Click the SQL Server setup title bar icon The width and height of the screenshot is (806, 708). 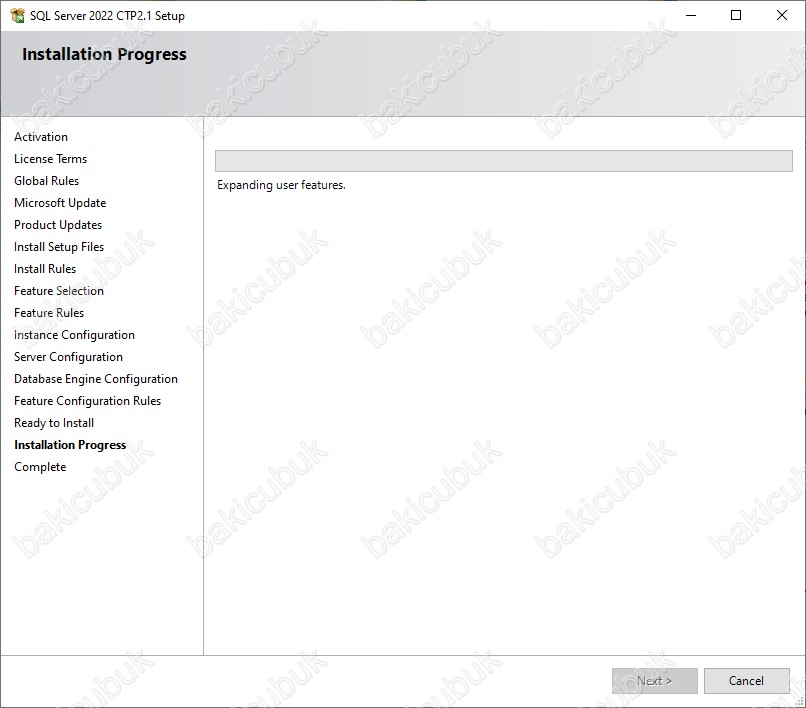click(x=17, y=15)
